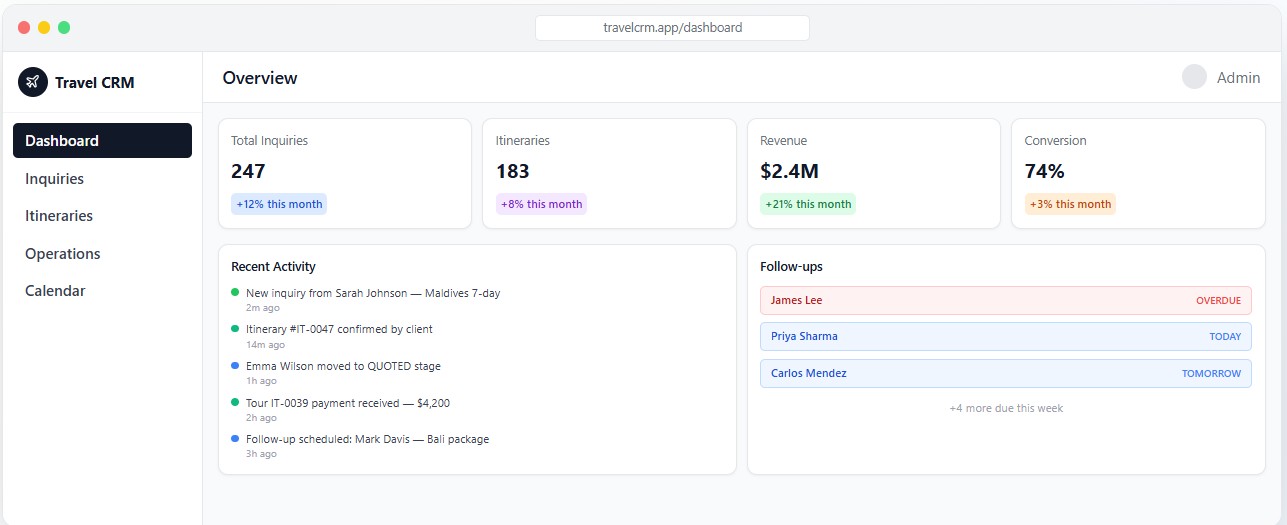Open Priya Sharma follow-up due today

point(1005,337)
